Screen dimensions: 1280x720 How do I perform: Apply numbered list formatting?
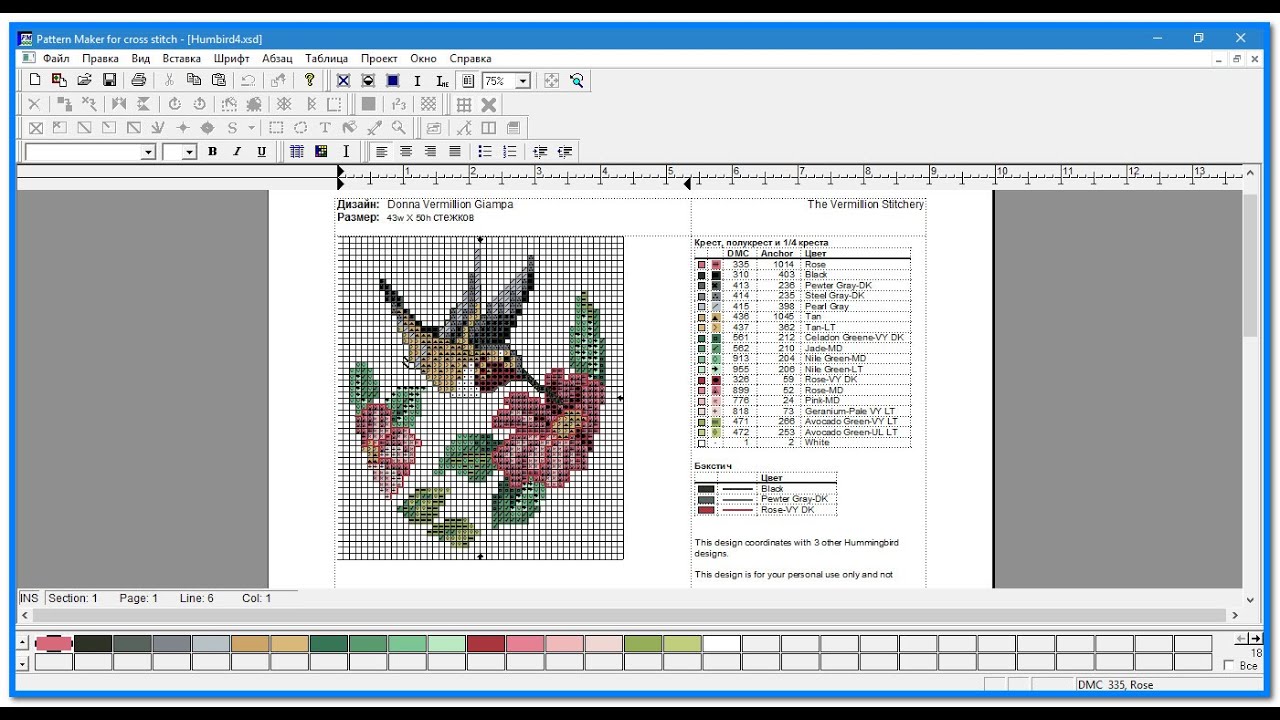(x=510, y=152)
